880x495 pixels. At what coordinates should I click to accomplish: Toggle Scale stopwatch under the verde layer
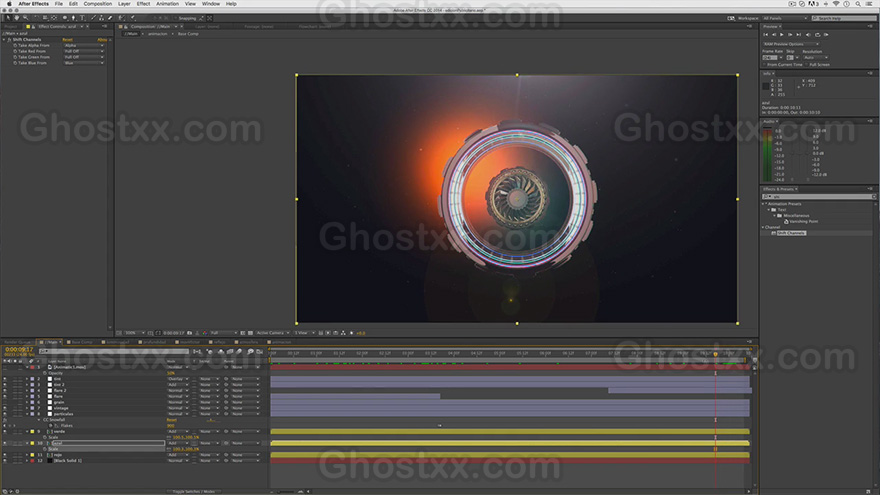45,437
